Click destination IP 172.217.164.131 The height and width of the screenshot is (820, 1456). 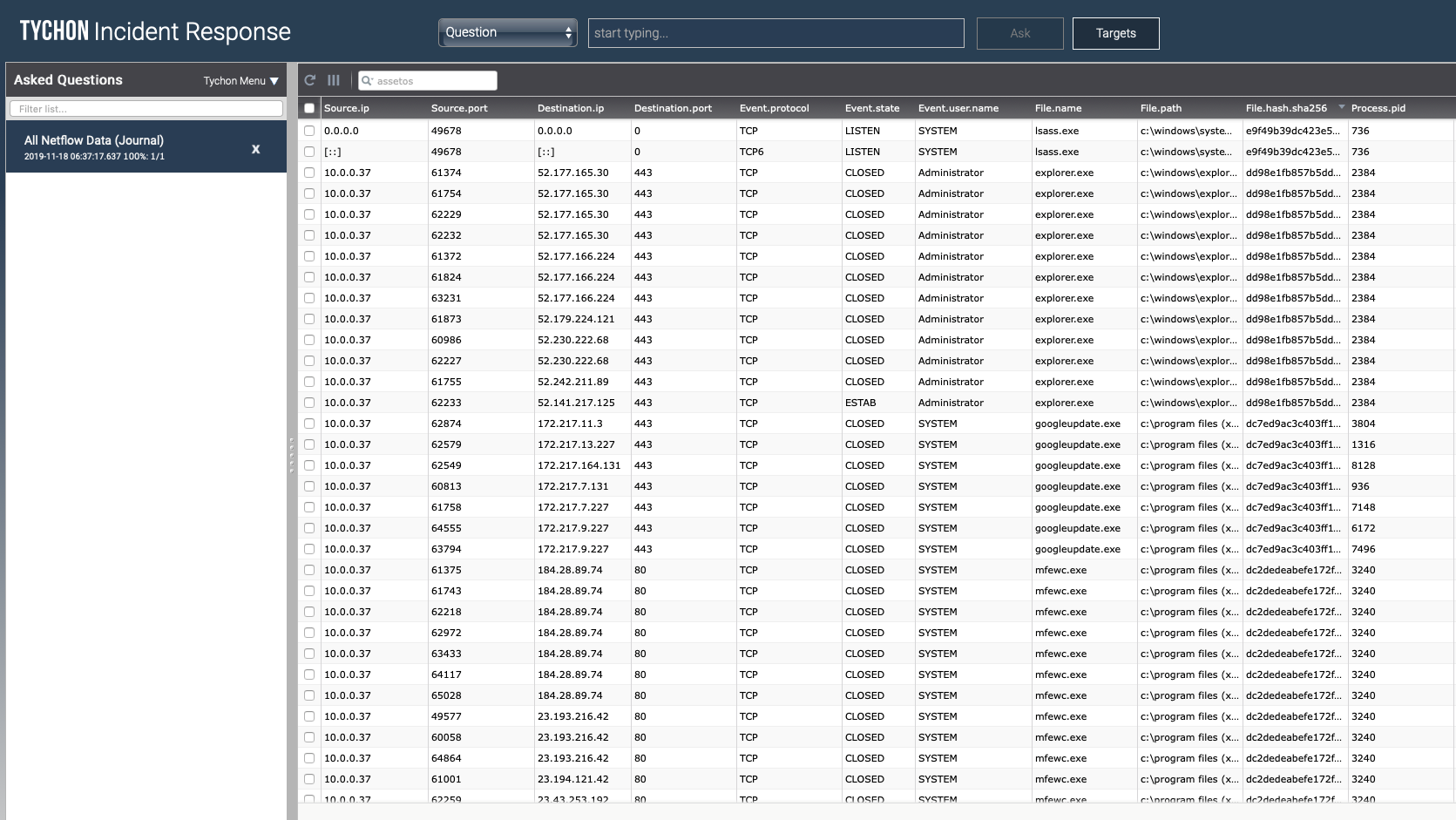click(x=579, y=465)
